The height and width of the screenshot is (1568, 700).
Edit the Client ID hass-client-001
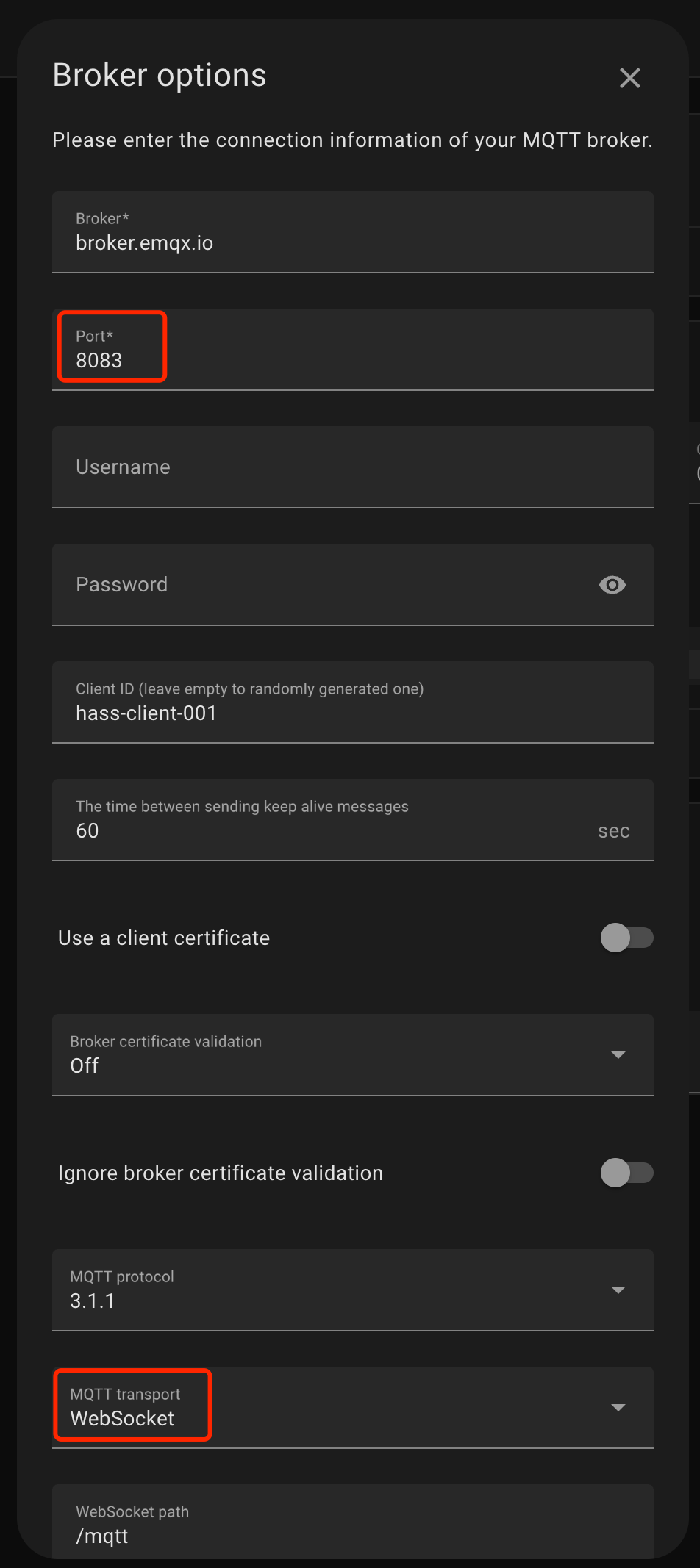pos(352,713)
